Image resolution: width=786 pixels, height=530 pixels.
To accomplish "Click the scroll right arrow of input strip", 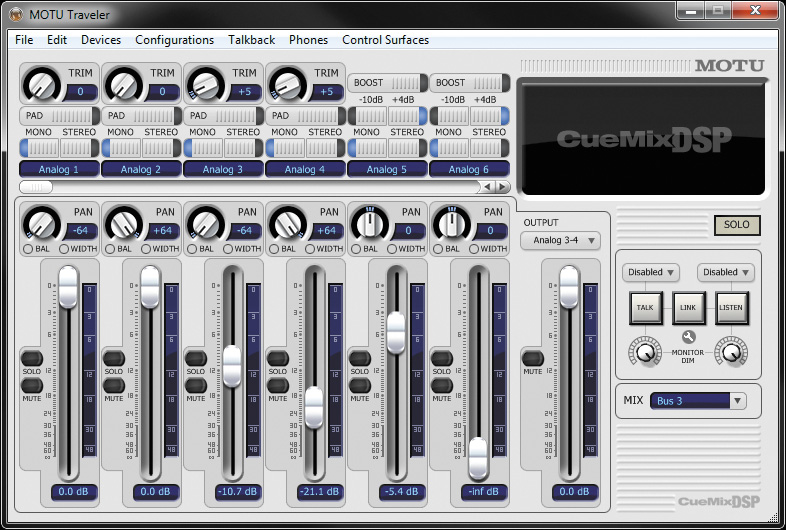I will pyautogui.click(x=502, y=187).
